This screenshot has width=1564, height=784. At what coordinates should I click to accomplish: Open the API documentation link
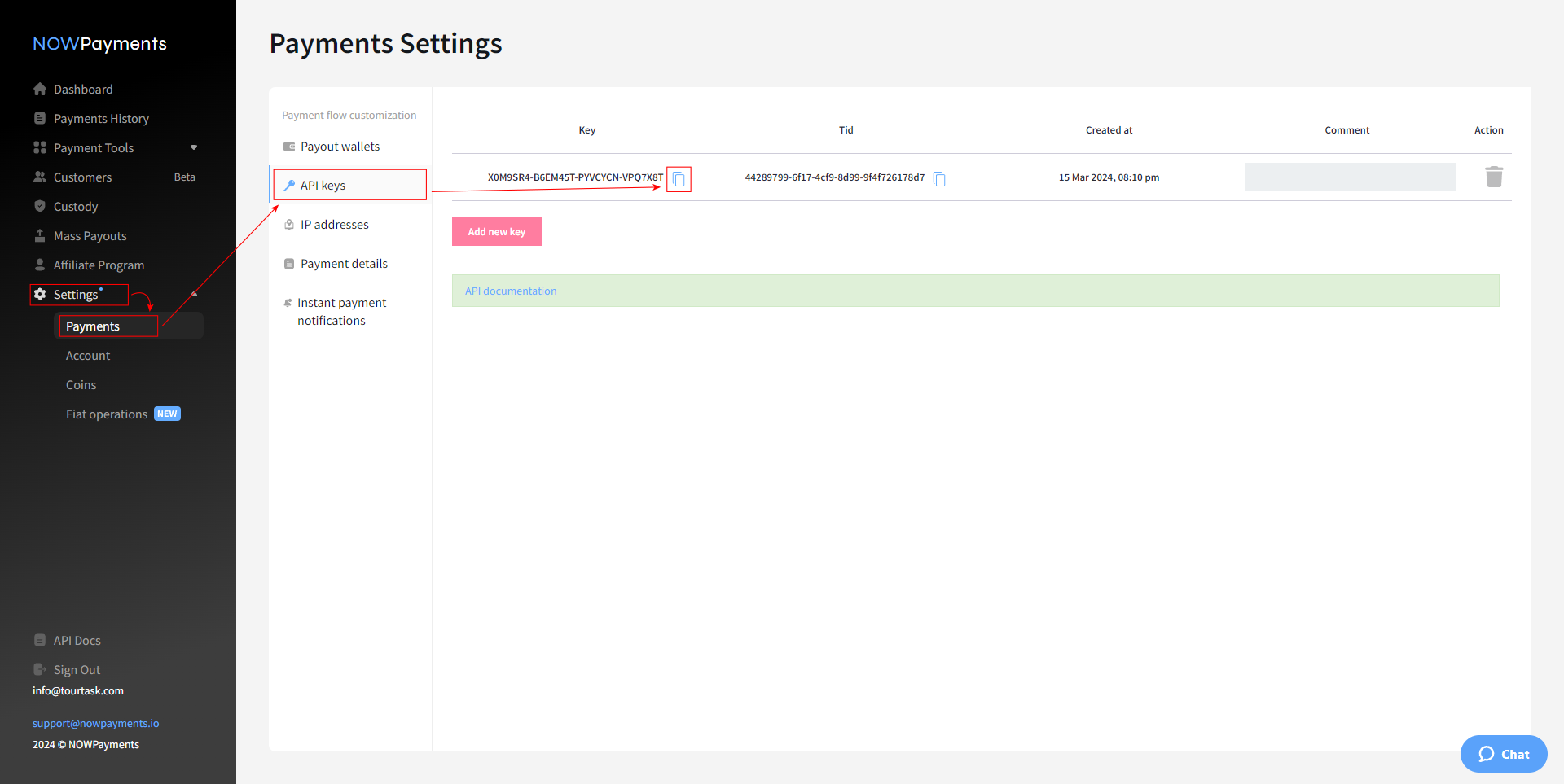click(x=511, y=291)
